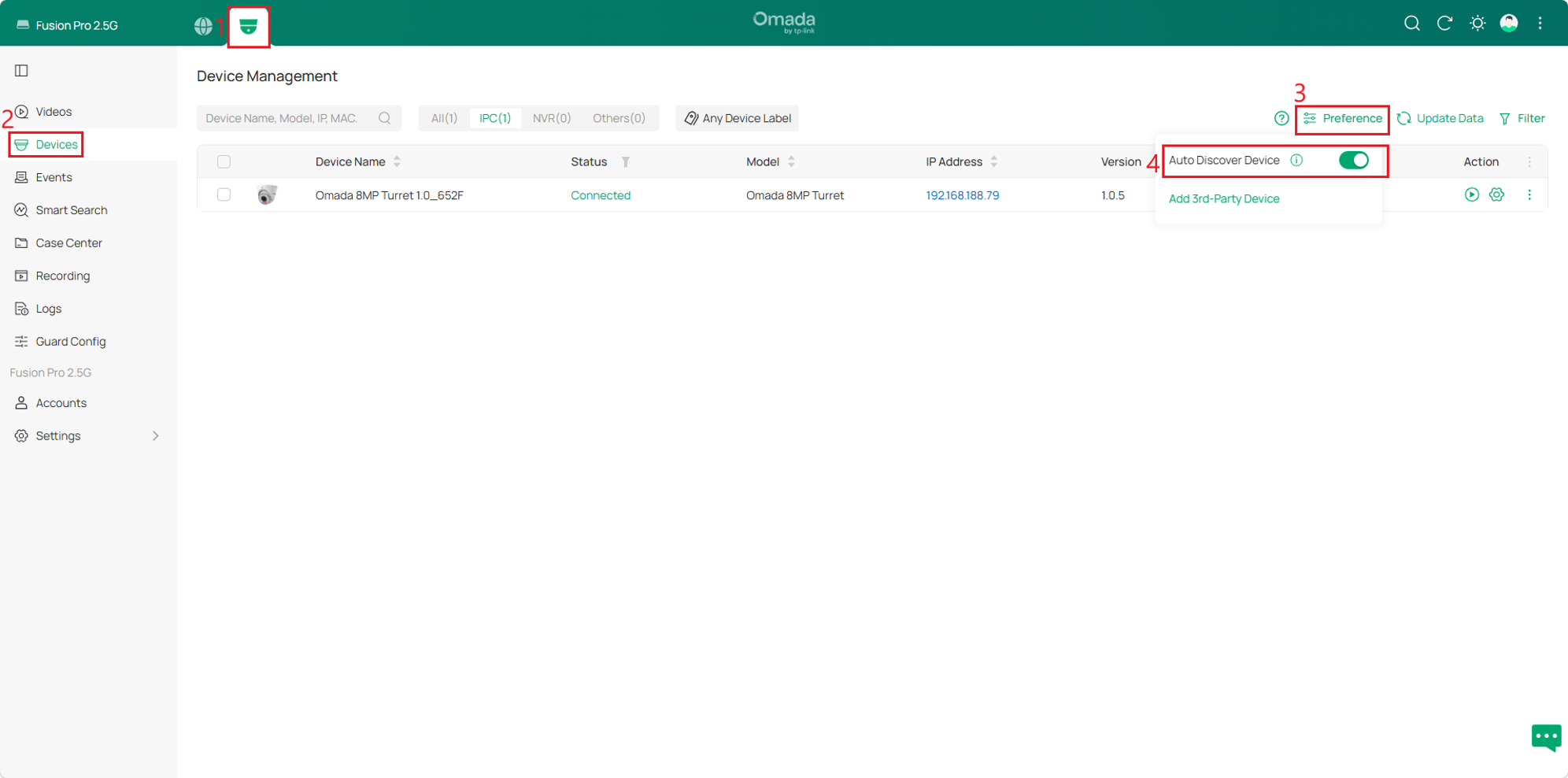Screen dimensions: 1568x778
Task: Show Auto Discover Device info tooltip
Action: 1296,161
